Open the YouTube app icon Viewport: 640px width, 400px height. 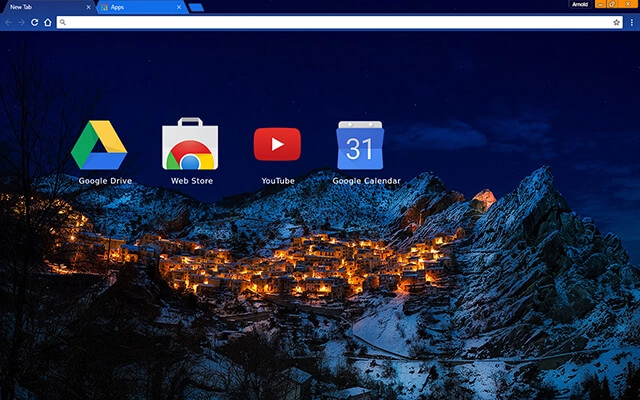(x=278, y=144)
